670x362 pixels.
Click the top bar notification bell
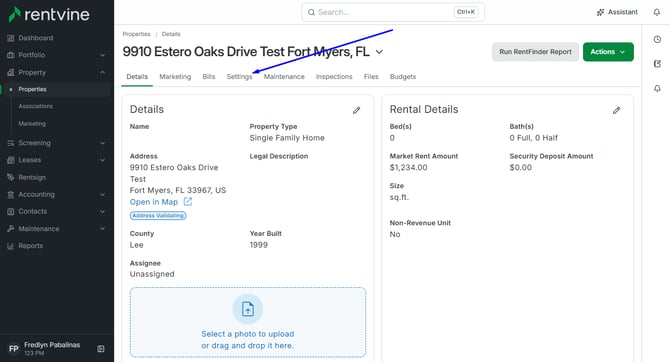tap(657, 12)
